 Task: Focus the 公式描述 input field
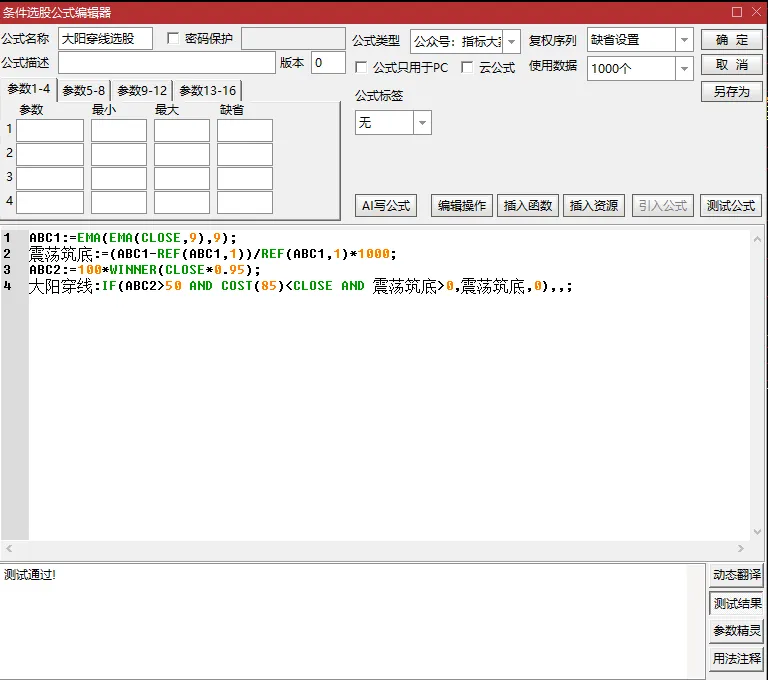[167, 63]
